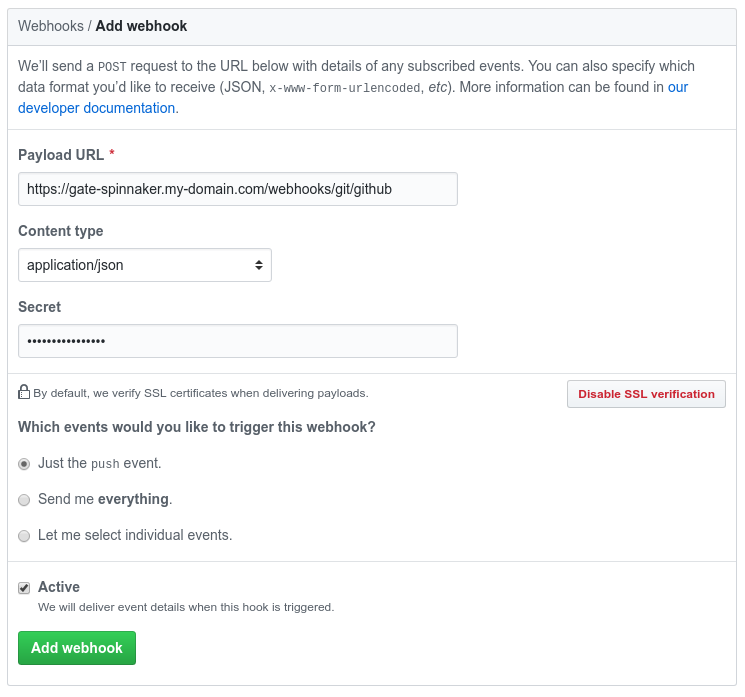Viewport: 745px width, 697px height.
Task: Click the Secret field label
Action: click(x=40, y=307)
